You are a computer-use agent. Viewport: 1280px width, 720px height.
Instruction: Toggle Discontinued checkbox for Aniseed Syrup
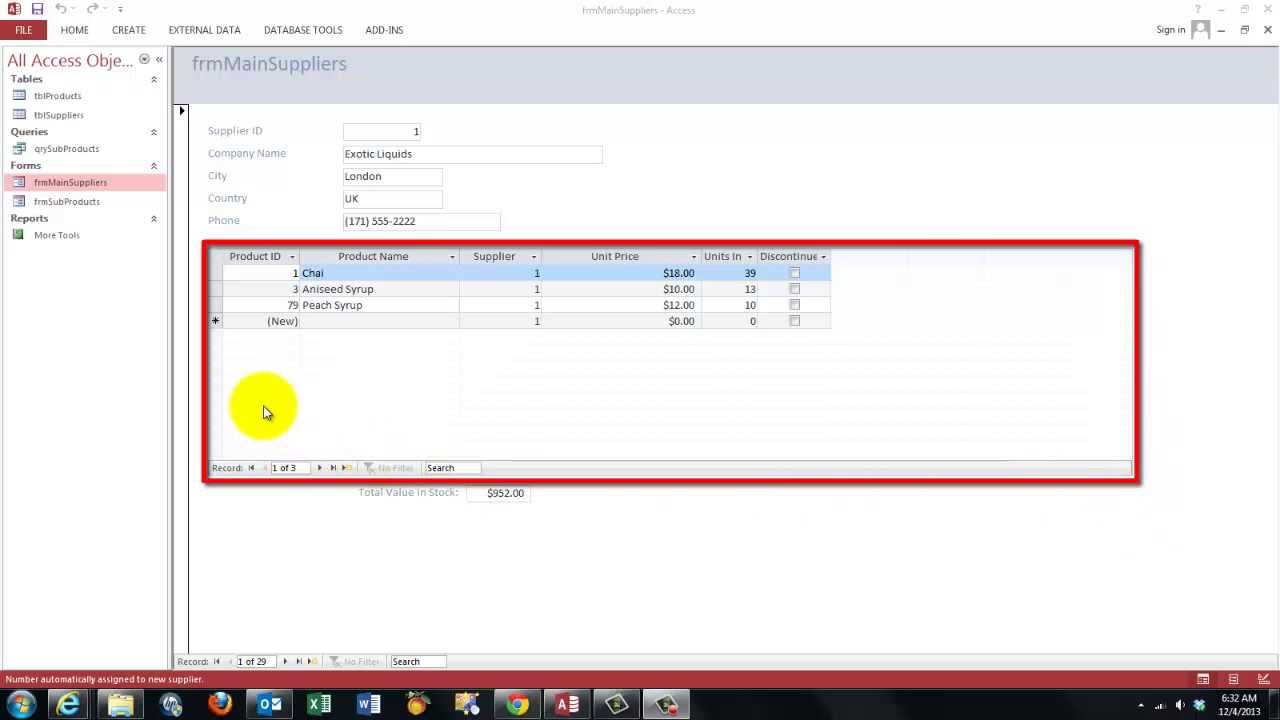(x=794, y=289)
